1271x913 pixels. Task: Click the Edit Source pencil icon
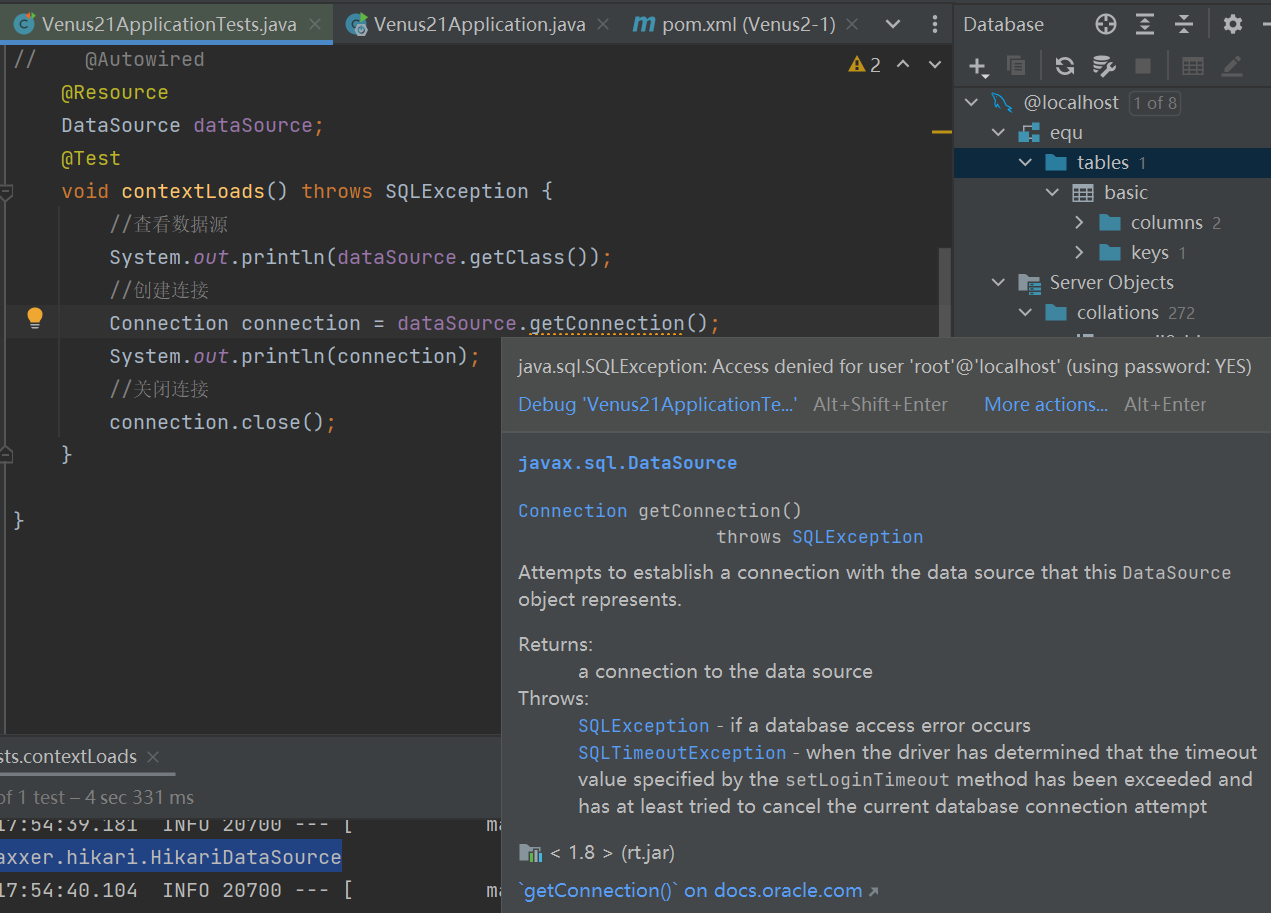[x=1232, y=66]
